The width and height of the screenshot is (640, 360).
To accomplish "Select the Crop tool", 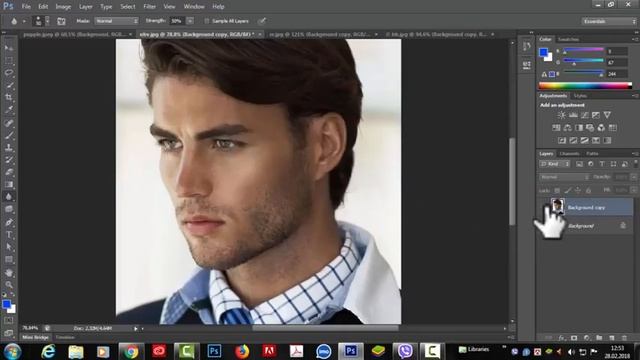I will click(9, 98).
